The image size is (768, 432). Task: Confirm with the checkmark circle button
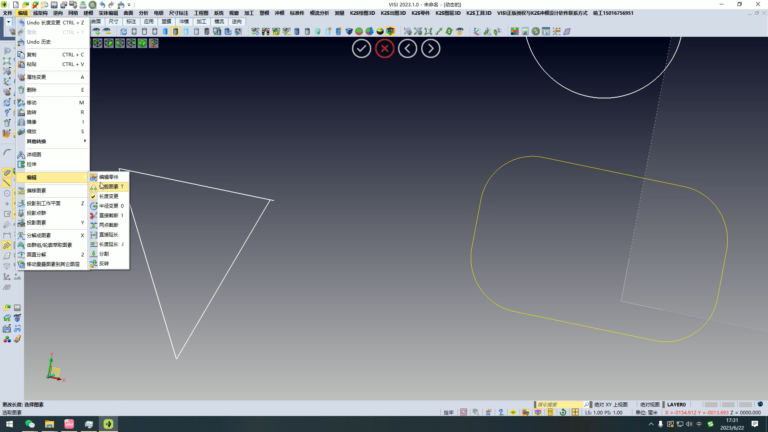coord(361,48)
